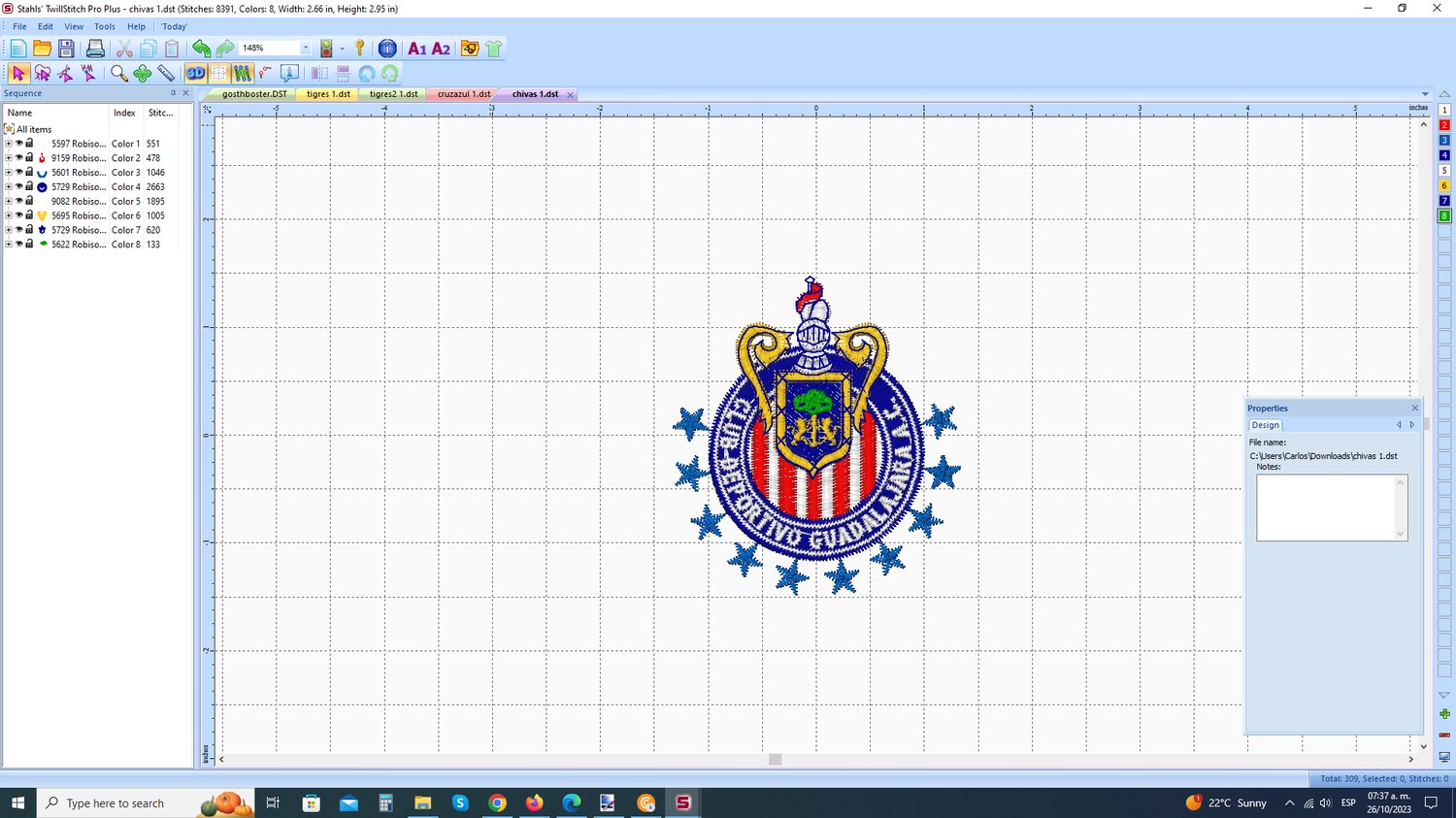This screenshot has width=1456, height=818.
Task: Select the Design tab in Properties
Action: click(x=1265, y=425)
